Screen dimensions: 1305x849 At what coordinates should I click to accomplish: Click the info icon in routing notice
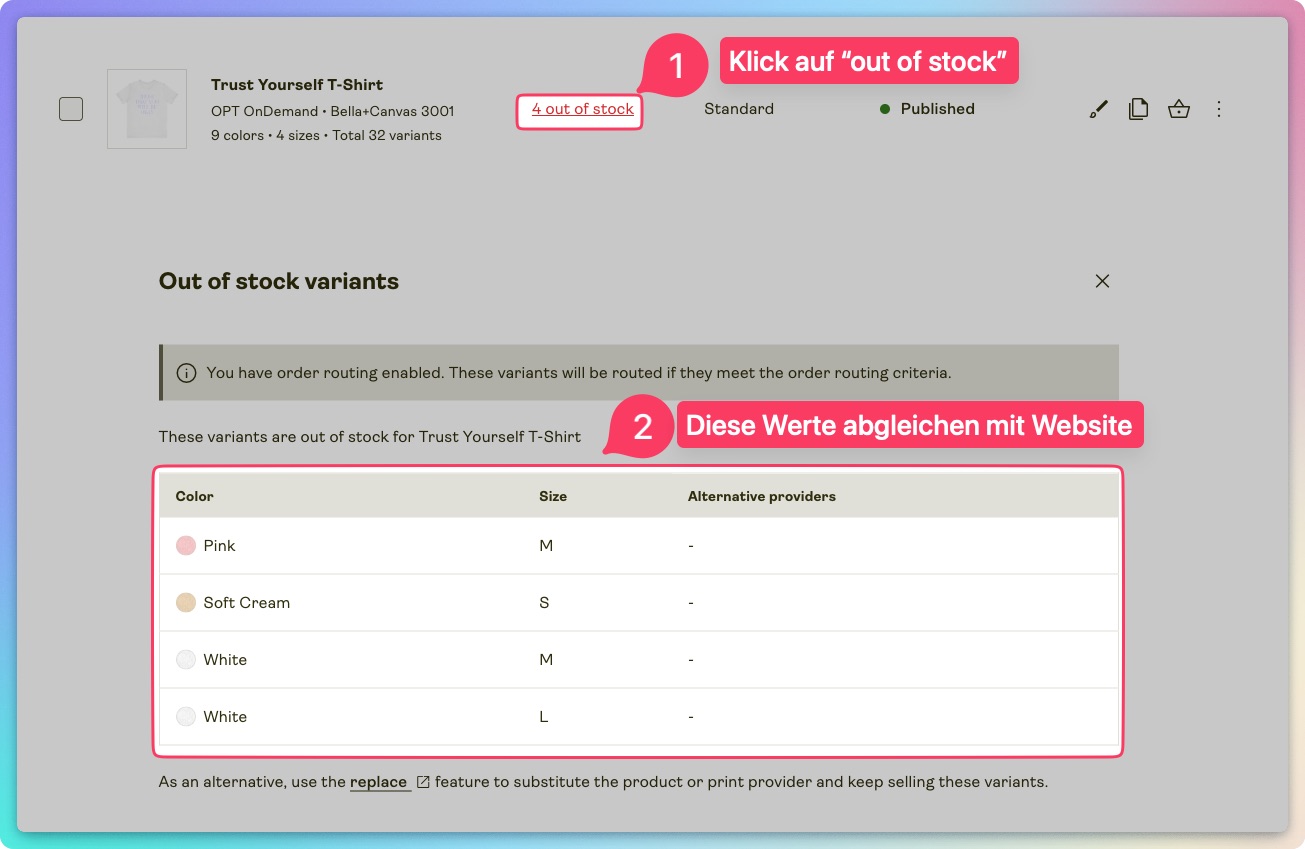click(186, 373)
